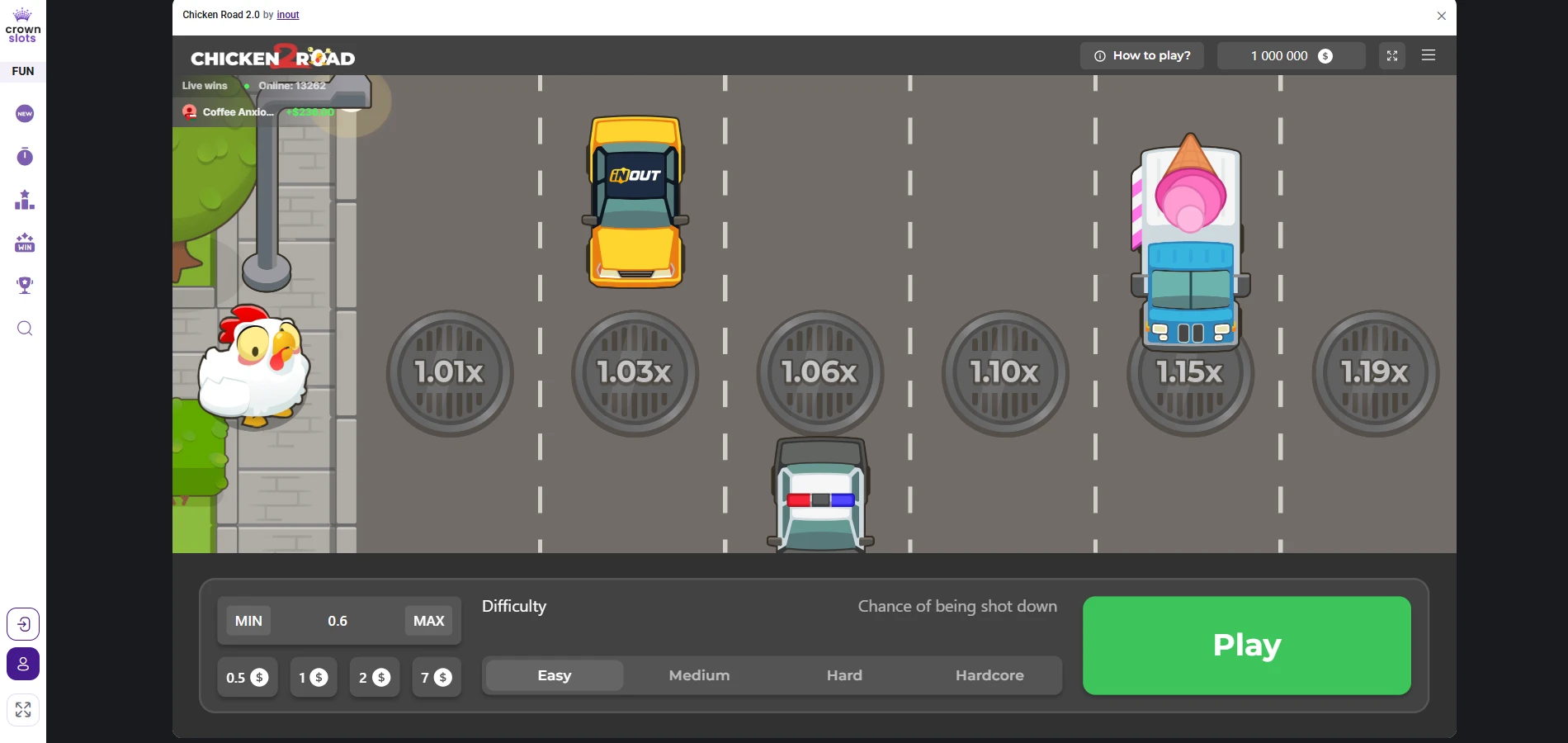Select Easy difficulty

click(555, 675)
